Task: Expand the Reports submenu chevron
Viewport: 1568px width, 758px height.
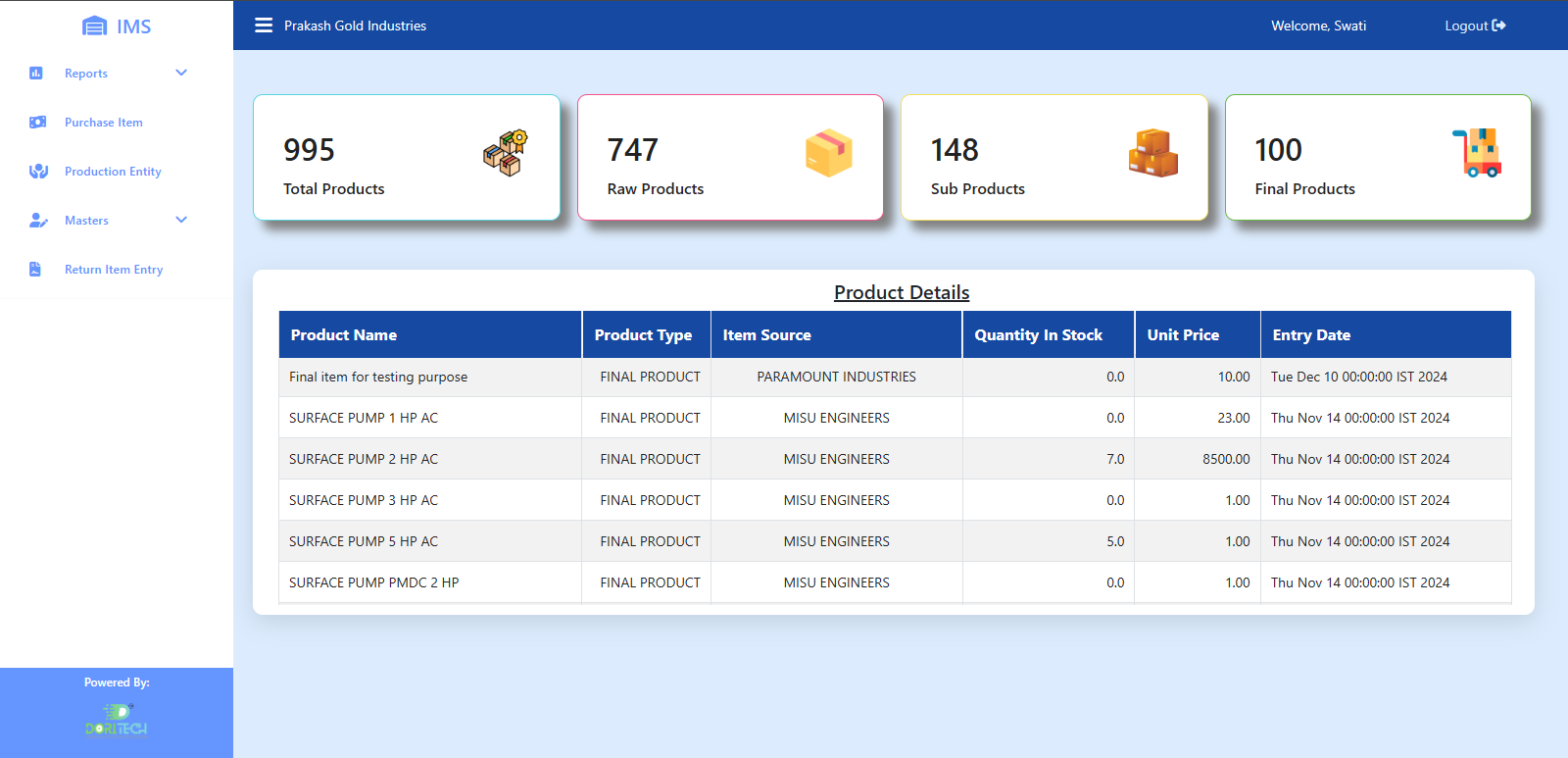Action: click(181, 73)
